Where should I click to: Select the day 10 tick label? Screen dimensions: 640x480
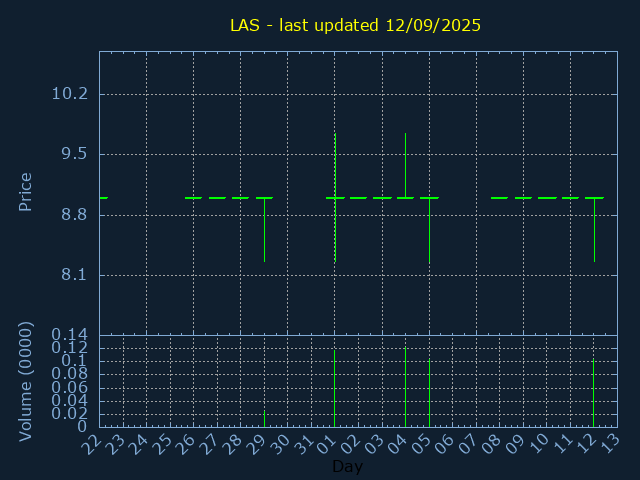tap(538, 444)
